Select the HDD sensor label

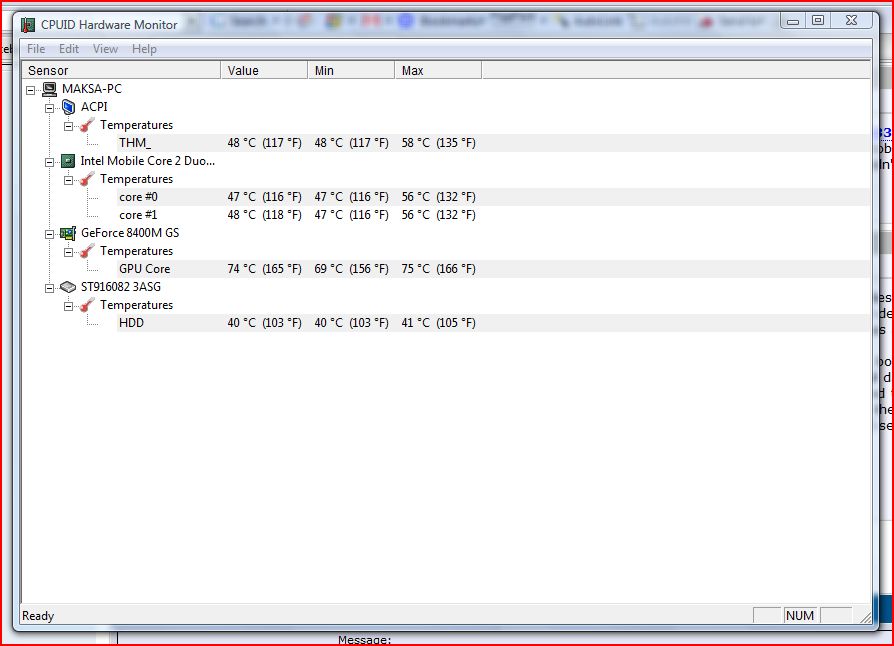point(131,323)
